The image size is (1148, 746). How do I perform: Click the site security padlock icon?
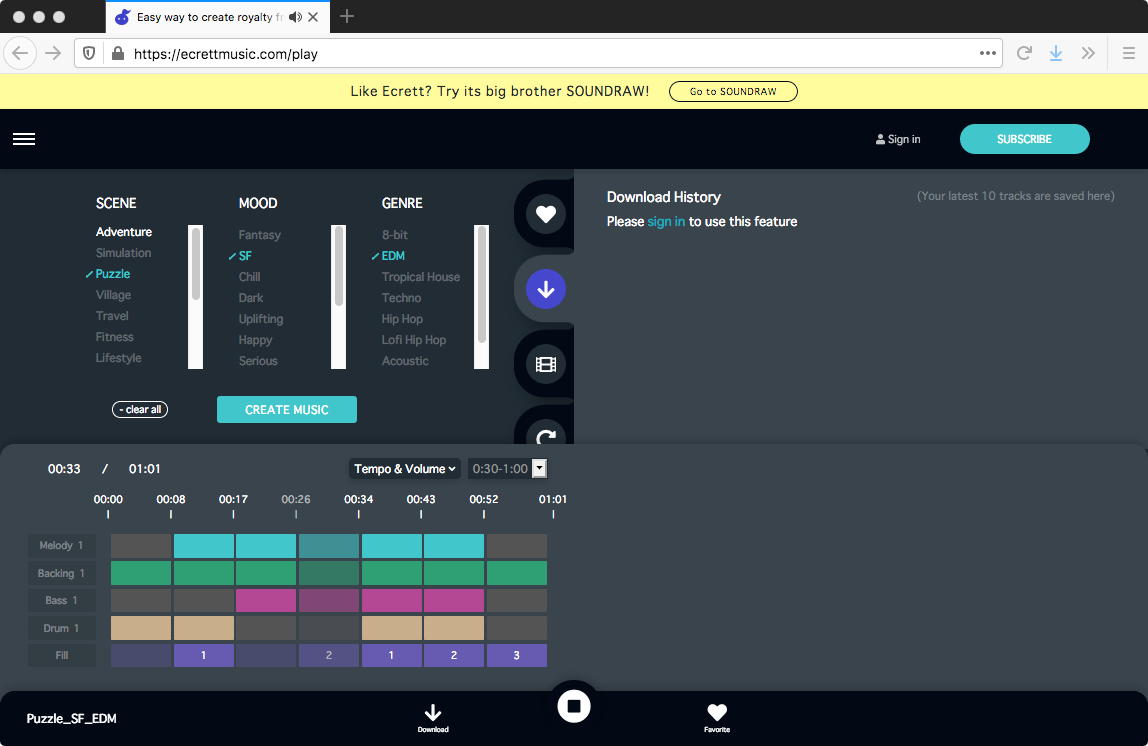[117, 53]
